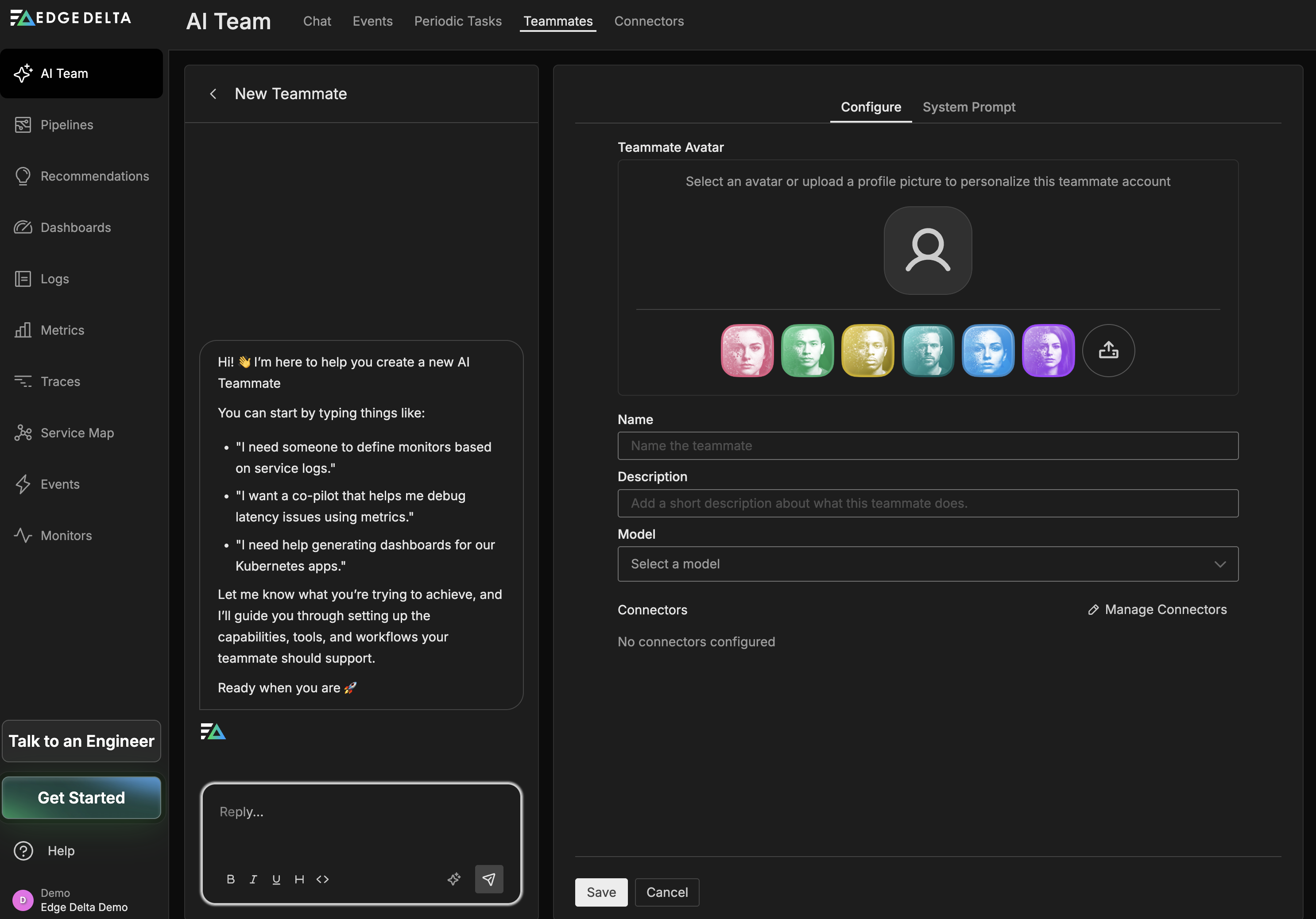Viewport: 1316px width, 919px height.
Task: Click the Save button
Action: (x=601, y=892)
